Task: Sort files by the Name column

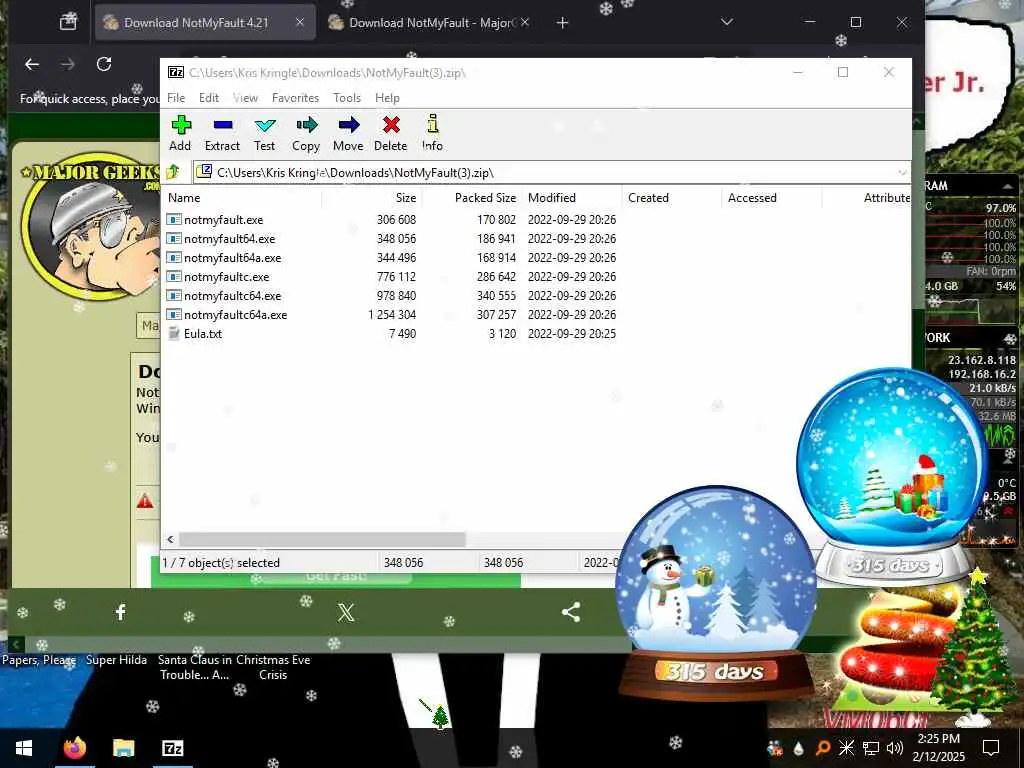Action: point(242,198)
